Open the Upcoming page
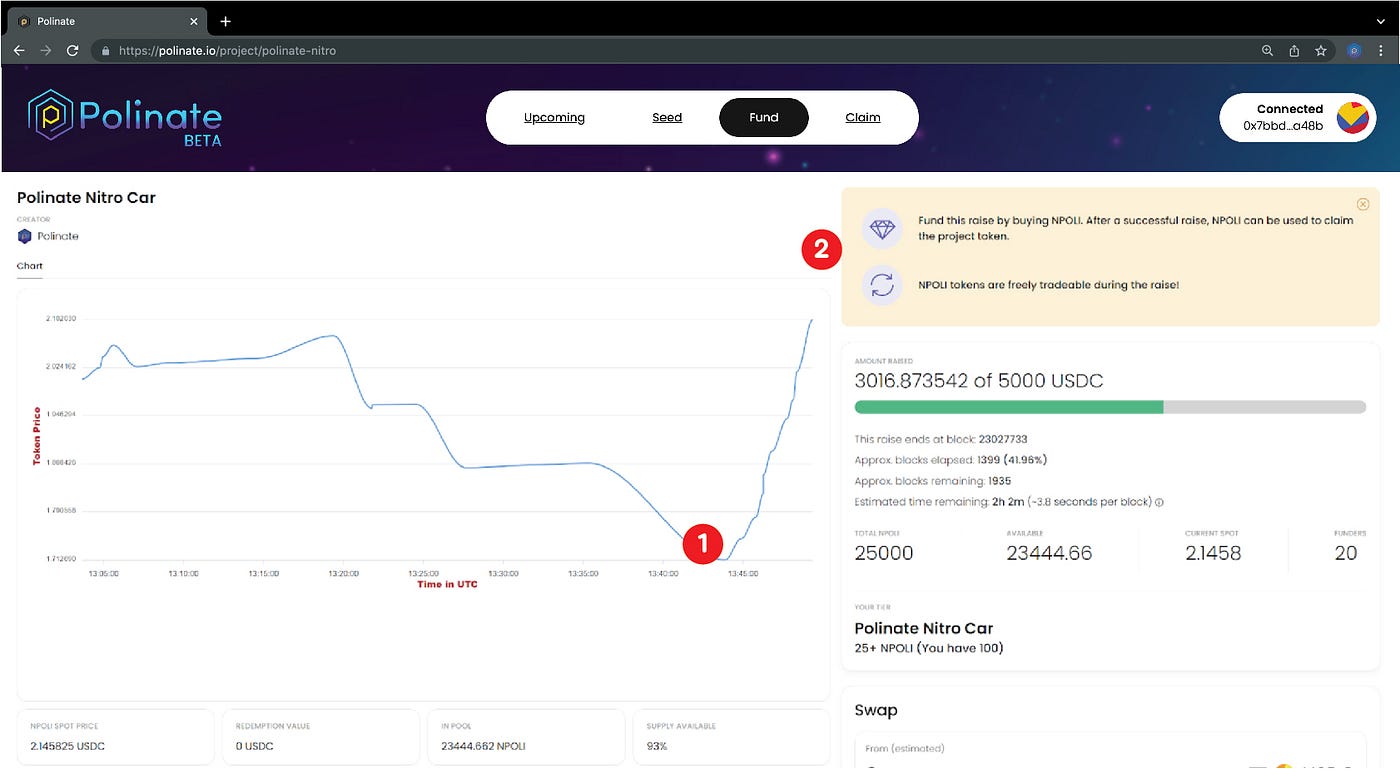 click(554, 118)
